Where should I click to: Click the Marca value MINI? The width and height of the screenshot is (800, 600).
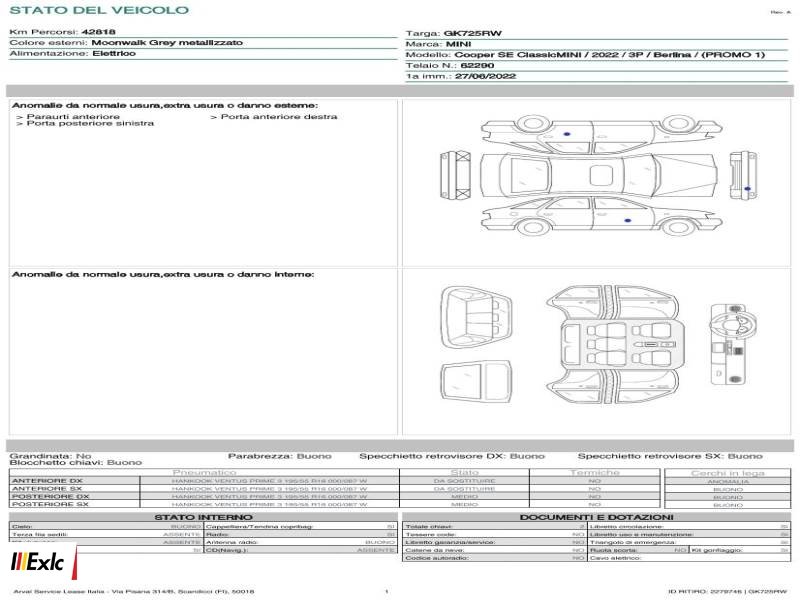click(x=459, y=44)
